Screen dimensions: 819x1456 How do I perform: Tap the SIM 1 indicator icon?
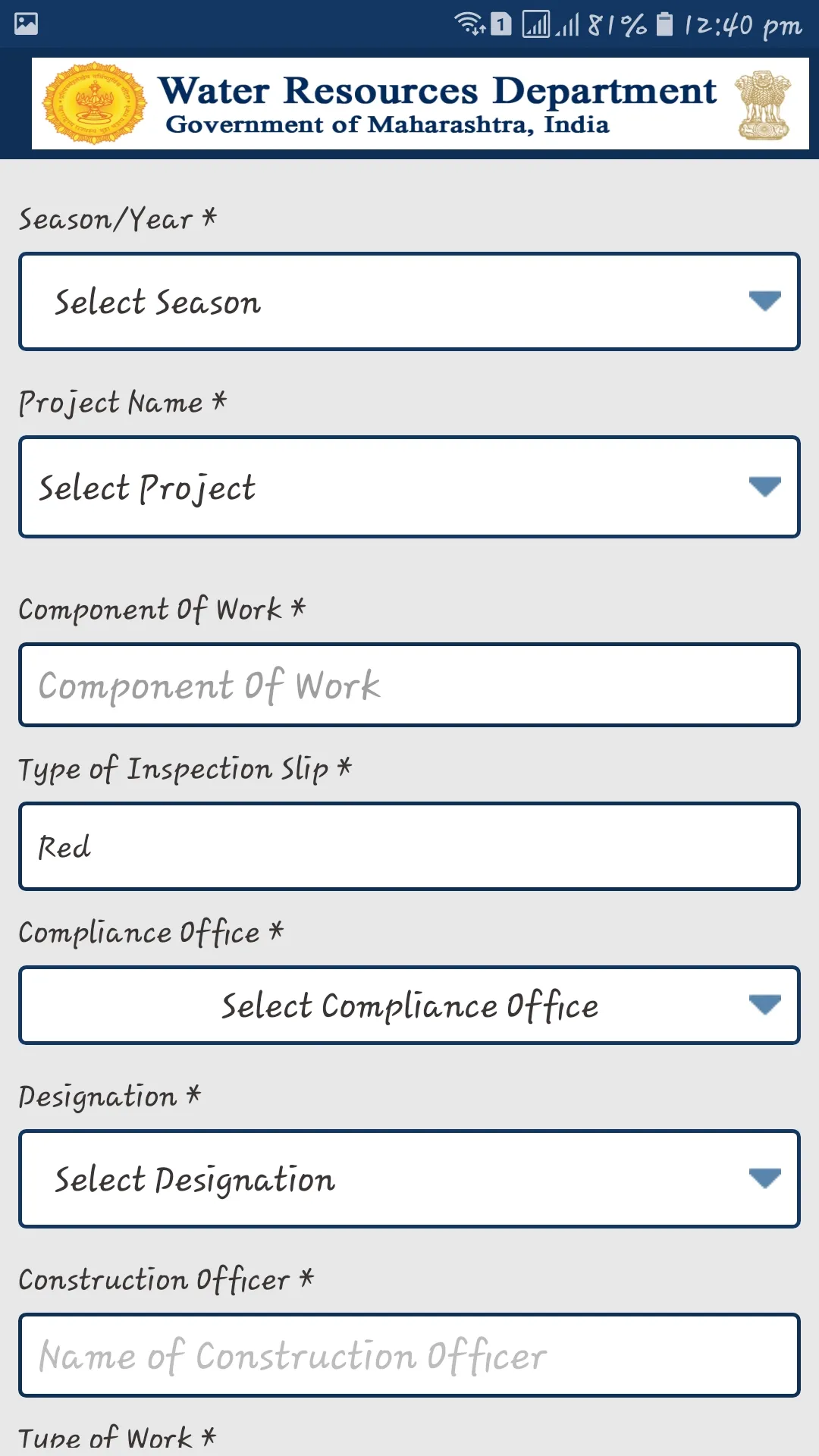coord(500,24)
